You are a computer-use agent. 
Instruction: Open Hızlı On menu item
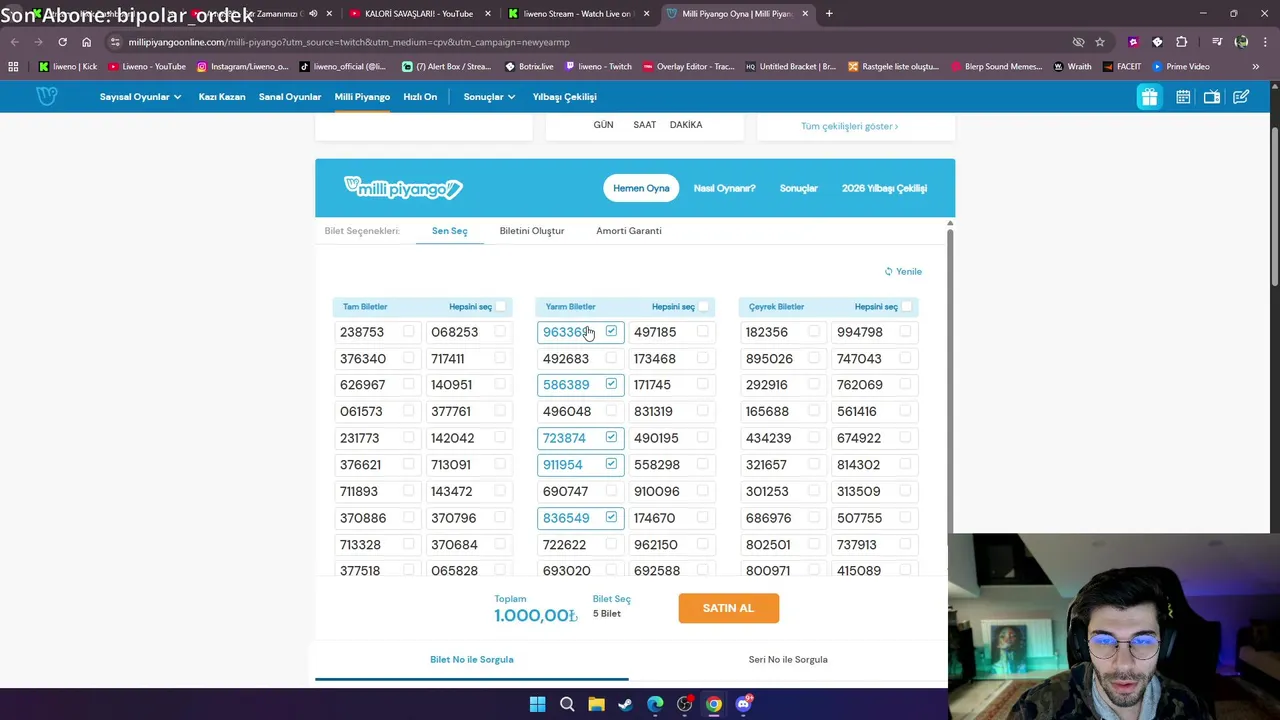pyautogui.click(x=420, y=97)
